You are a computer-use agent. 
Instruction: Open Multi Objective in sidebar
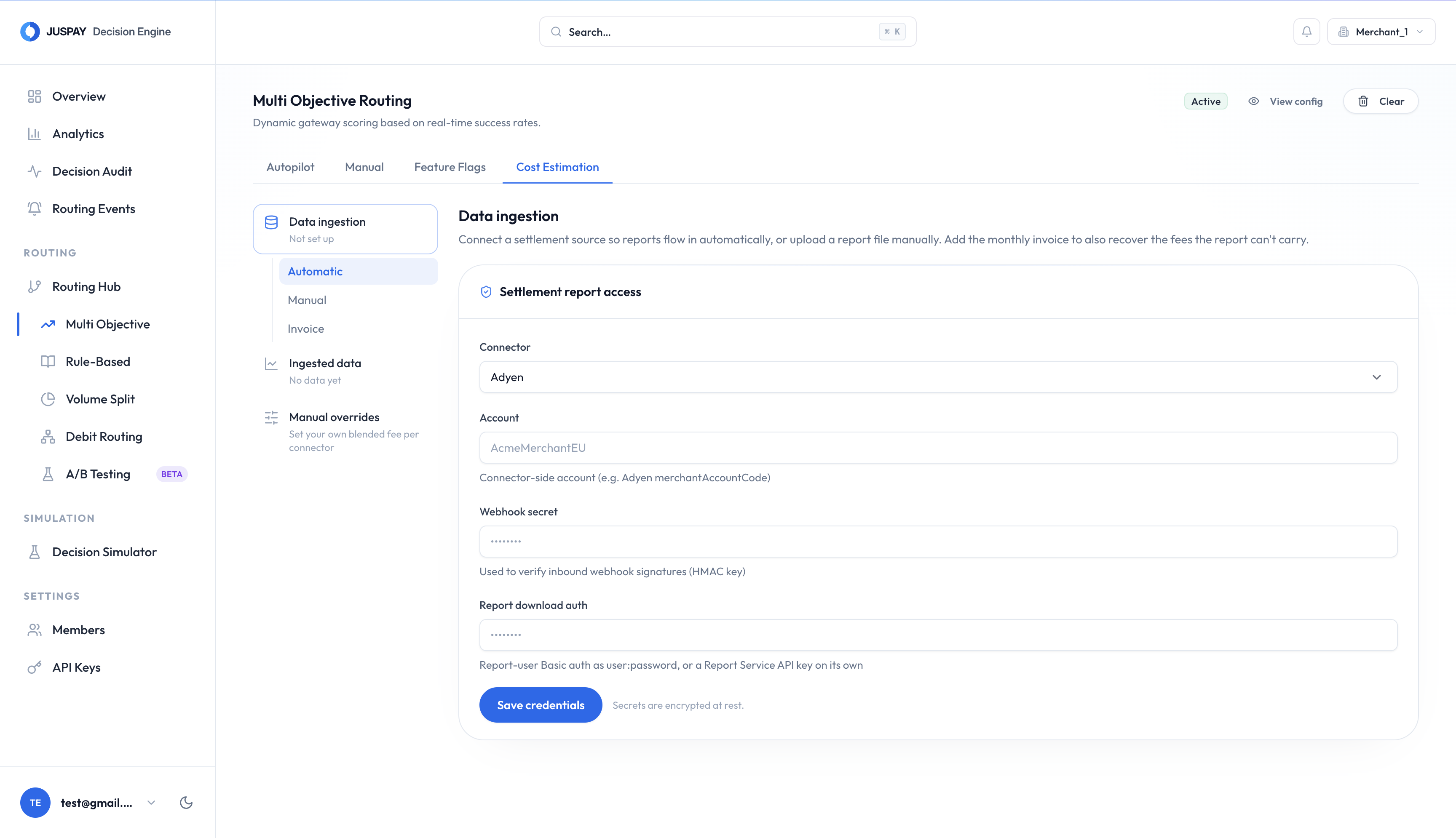[108, 324]
